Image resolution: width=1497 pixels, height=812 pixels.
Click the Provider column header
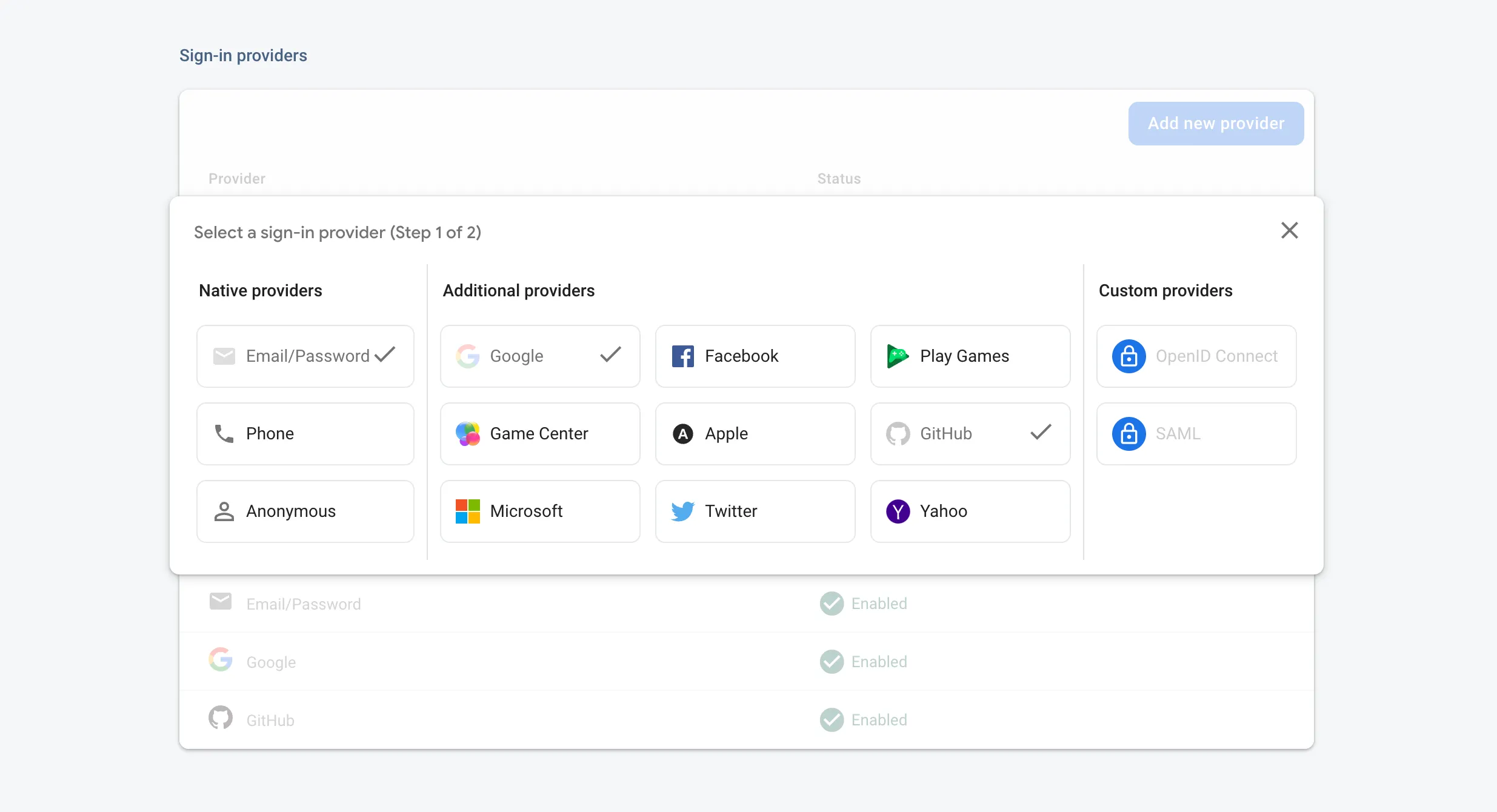(x=237, y=179)
